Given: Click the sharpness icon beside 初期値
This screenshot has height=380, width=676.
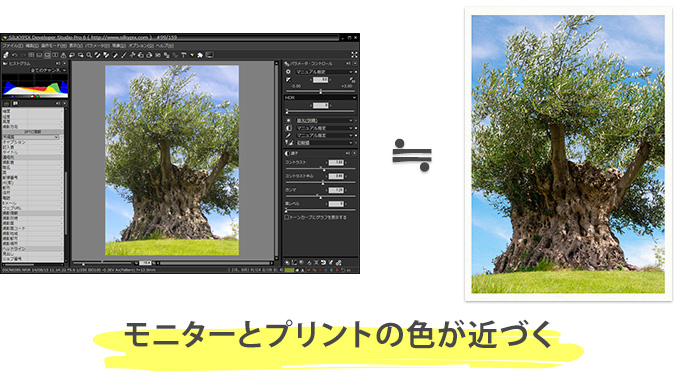Looking at the screenshot, I should (x=289, y=143).
